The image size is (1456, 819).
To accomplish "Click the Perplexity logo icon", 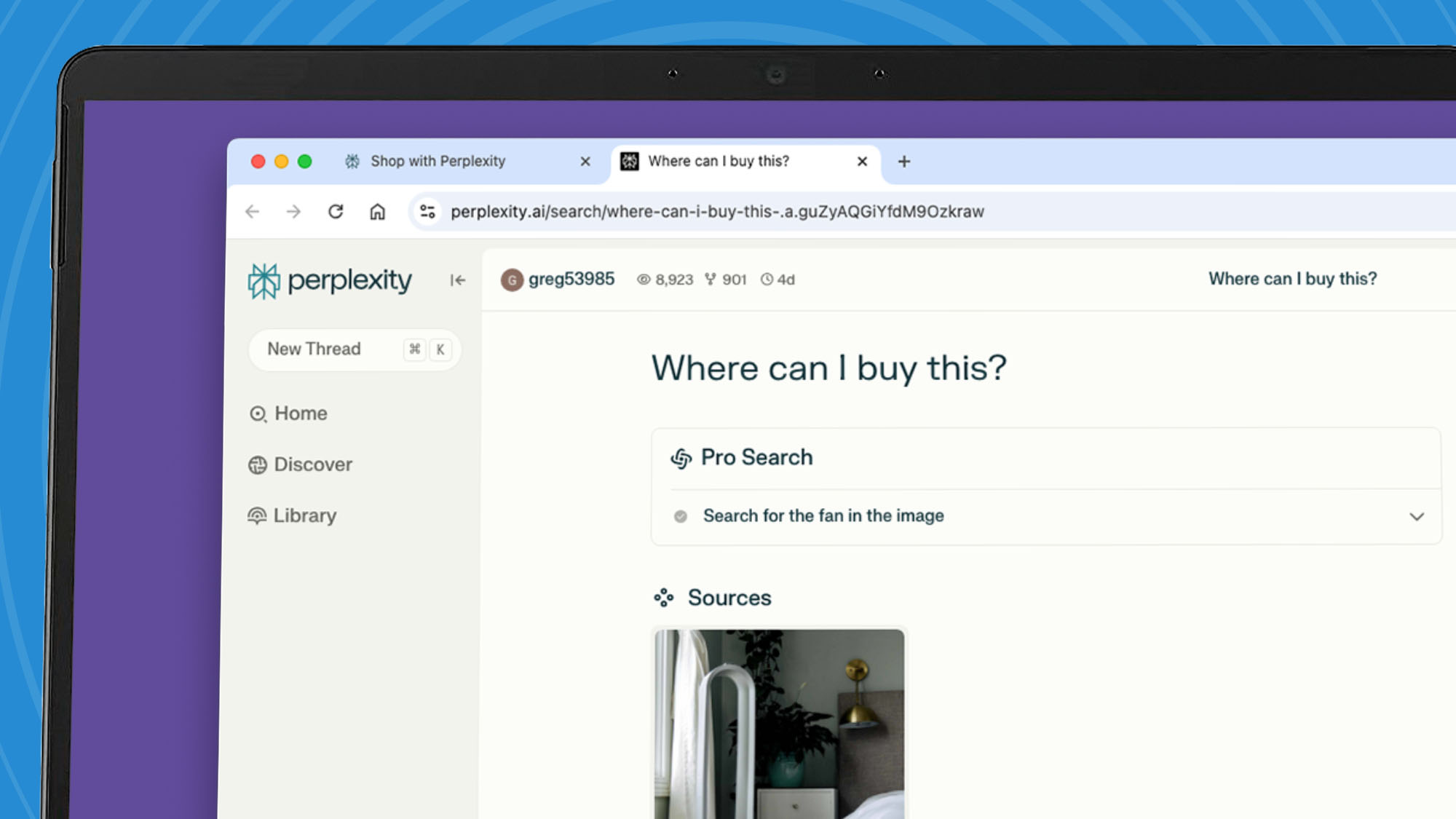I will 264,281.
